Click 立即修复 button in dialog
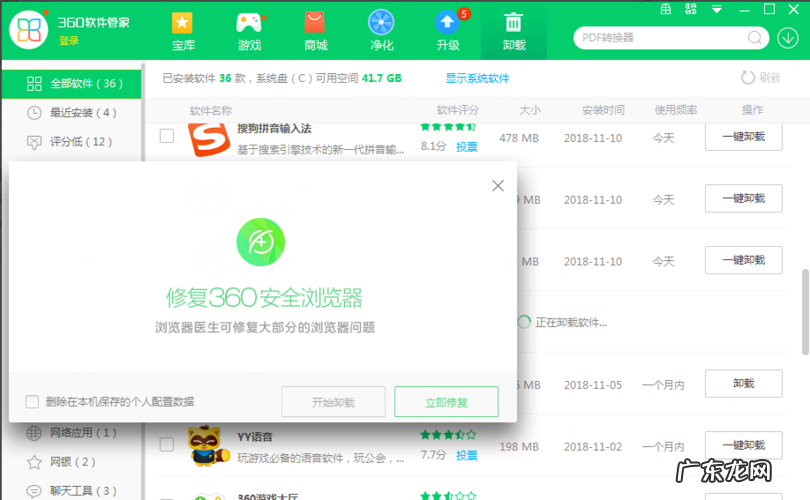The height and width of the screenshot is (500, 810). (446, 402)
